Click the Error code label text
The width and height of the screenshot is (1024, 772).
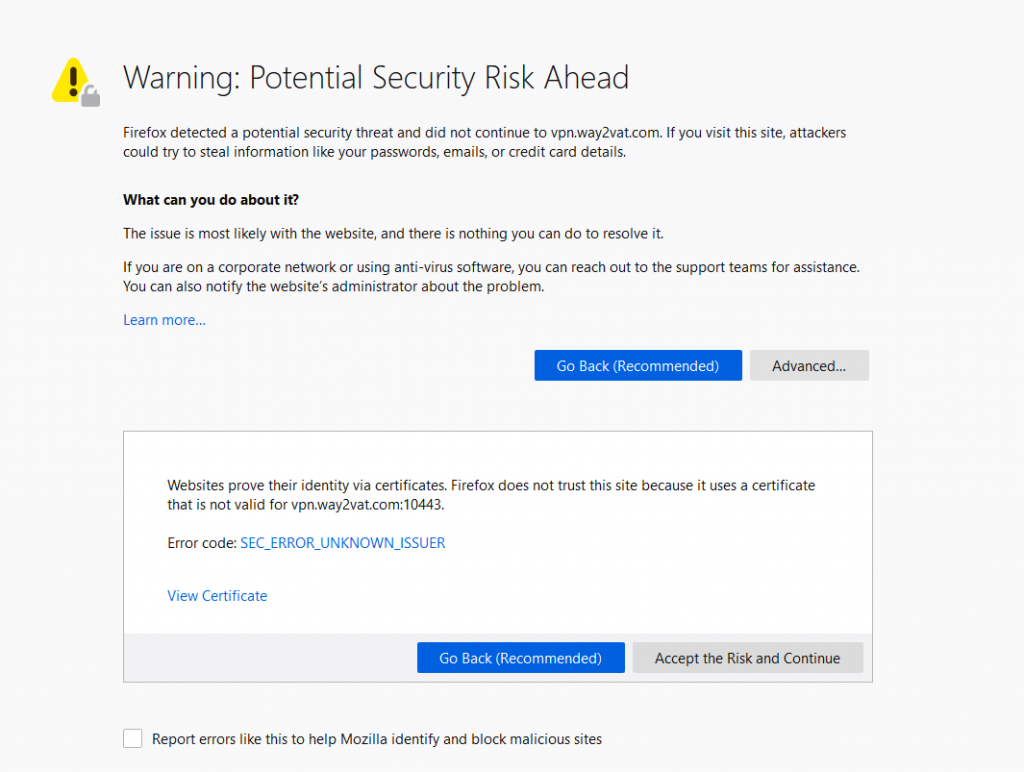[x=199, y=543]
